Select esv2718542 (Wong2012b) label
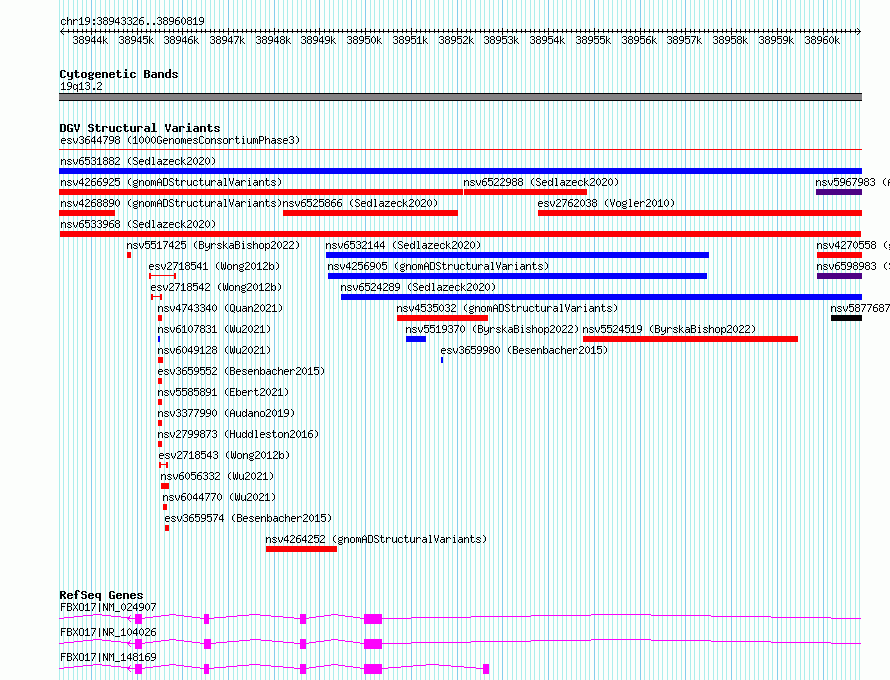This screenshot has height=680, width=890. click(x=216, y=287)
